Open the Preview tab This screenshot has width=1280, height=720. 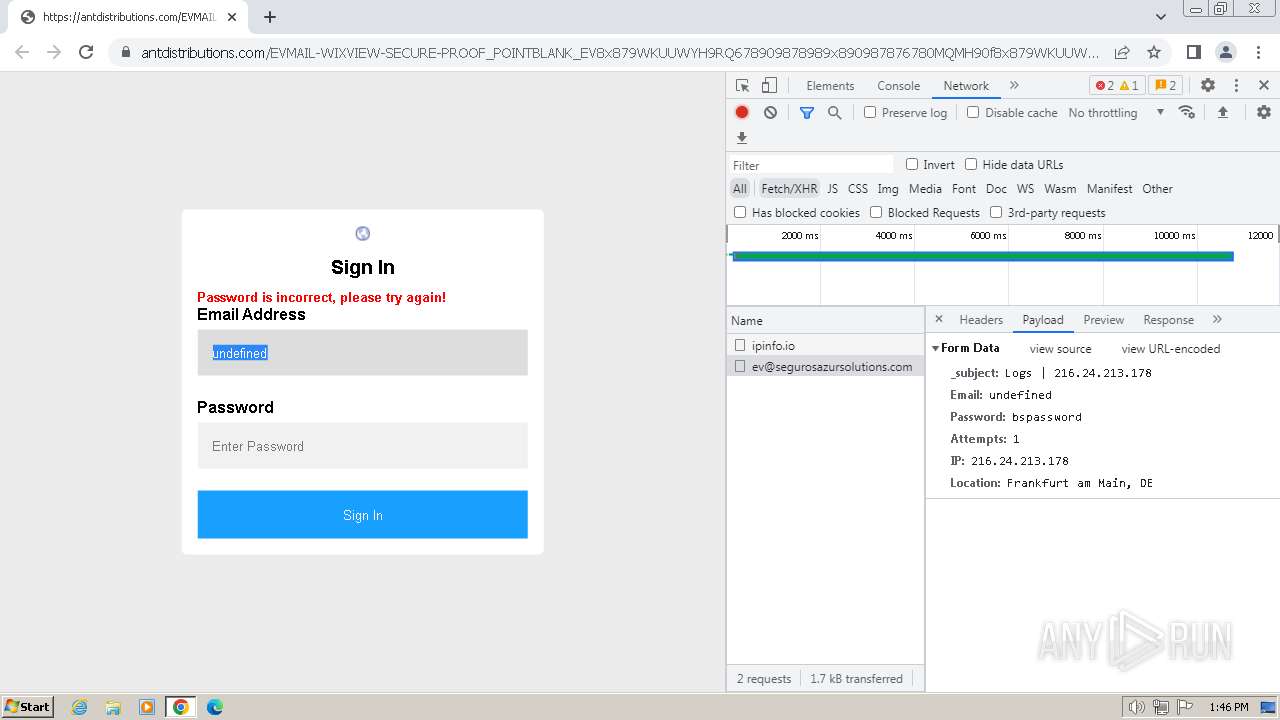tap(1103, 319)
